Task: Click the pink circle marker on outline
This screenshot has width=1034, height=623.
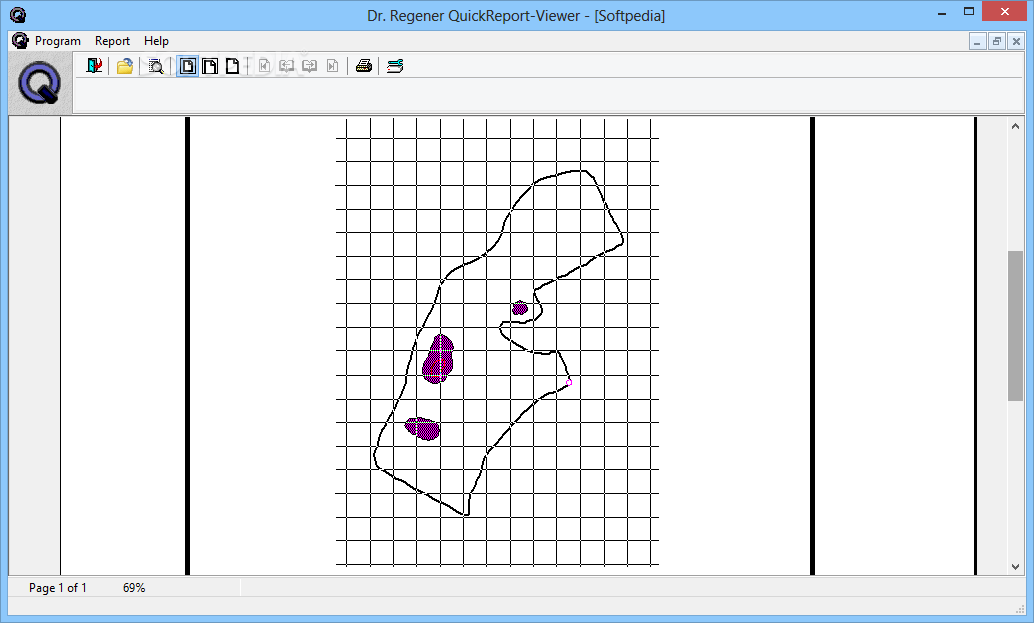Action: 569,382
